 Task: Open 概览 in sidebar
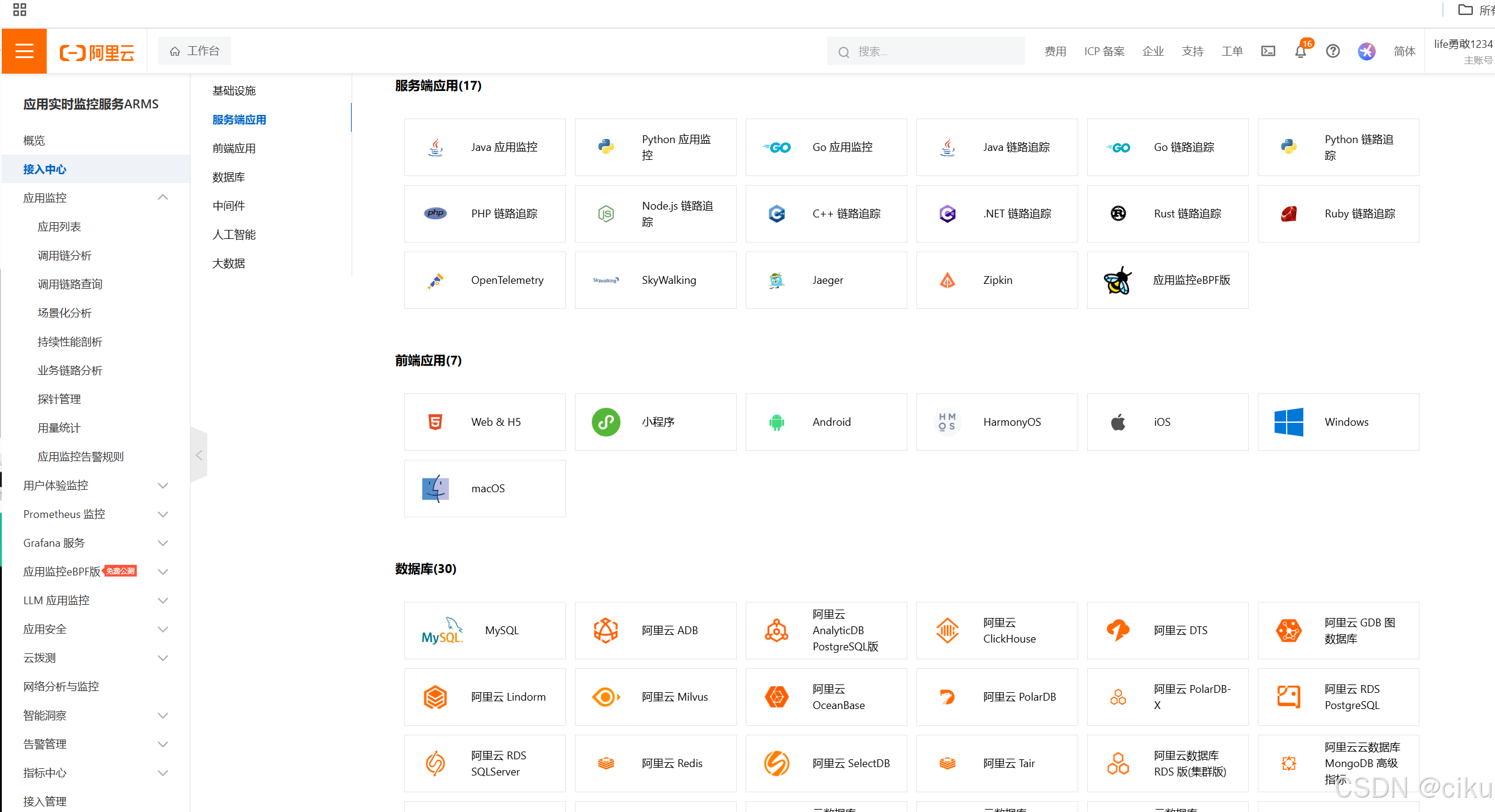point(34,141)
